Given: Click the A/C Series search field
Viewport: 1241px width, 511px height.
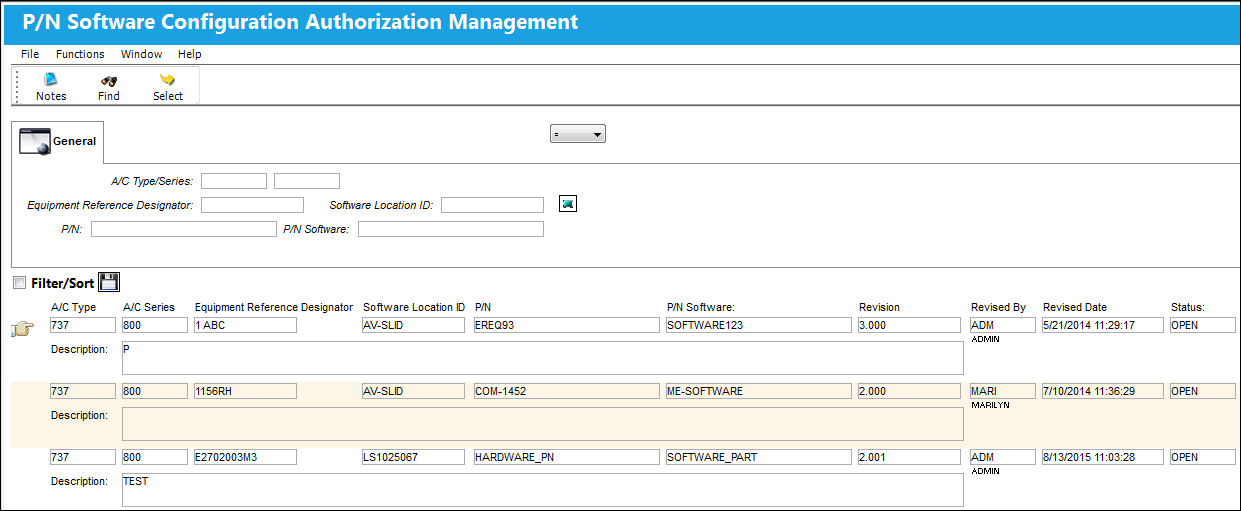Looking at the screenshot, I should 307,181.
